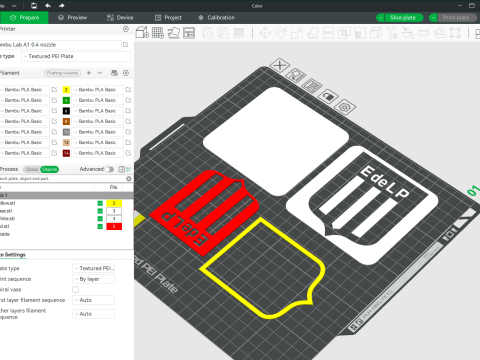Open the Bambu Lab A1 printer dropdown
Viewport: 480px width, 360px height.
pos(60,45)
